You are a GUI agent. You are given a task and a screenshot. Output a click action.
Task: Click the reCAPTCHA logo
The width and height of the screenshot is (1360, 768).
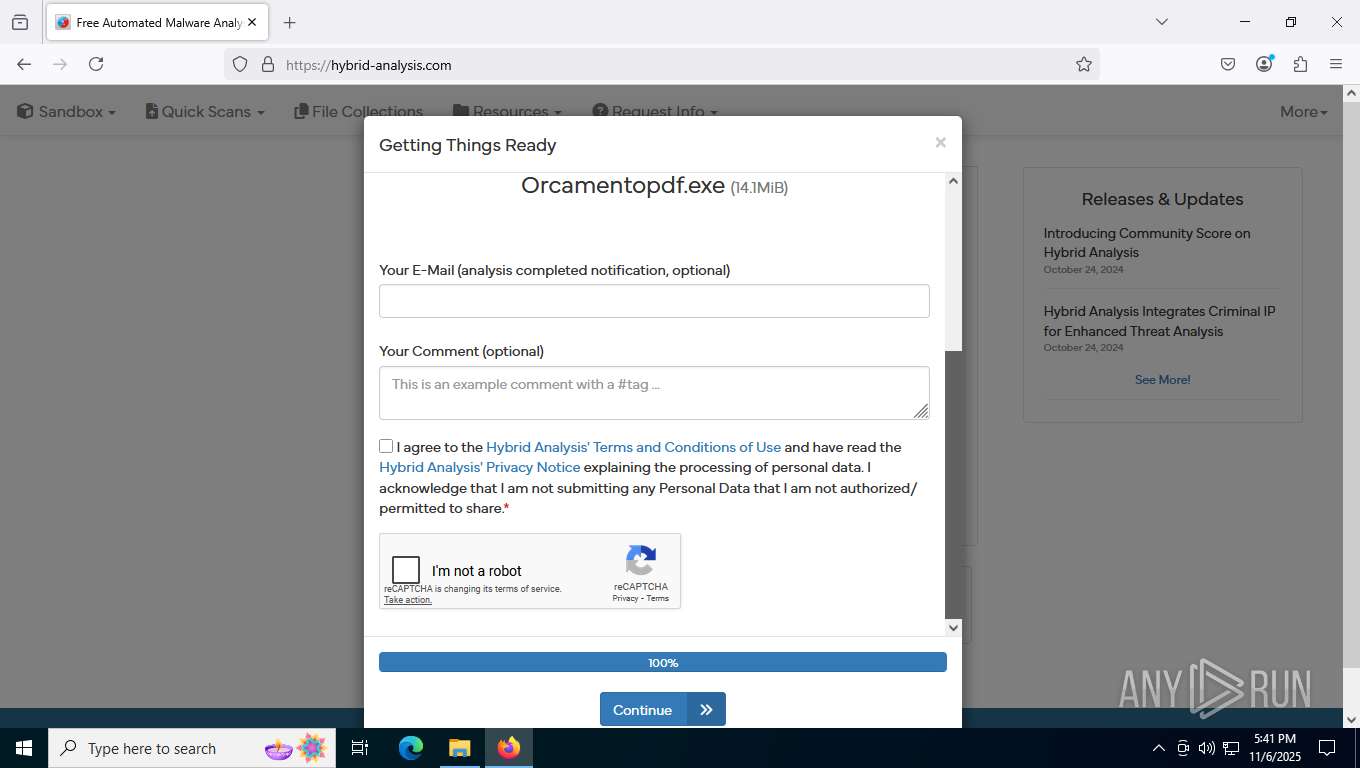tap(641, 560)
